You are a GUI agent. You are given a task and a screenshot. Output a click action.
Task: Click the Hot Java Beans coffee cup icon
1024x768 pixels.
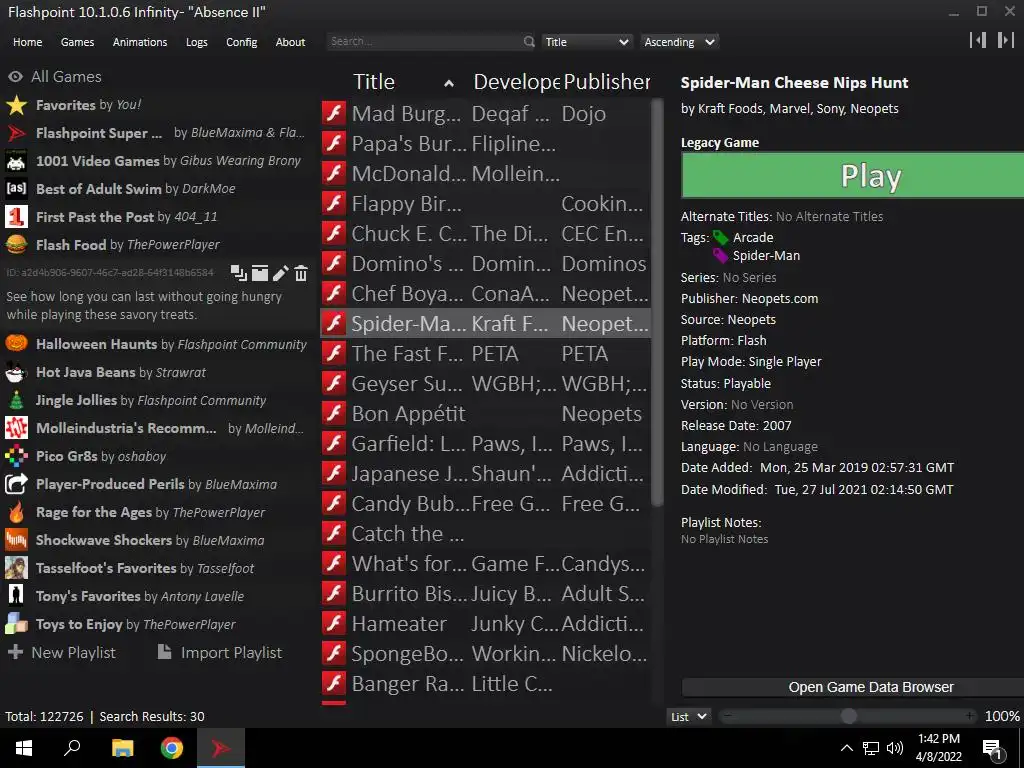16,372
